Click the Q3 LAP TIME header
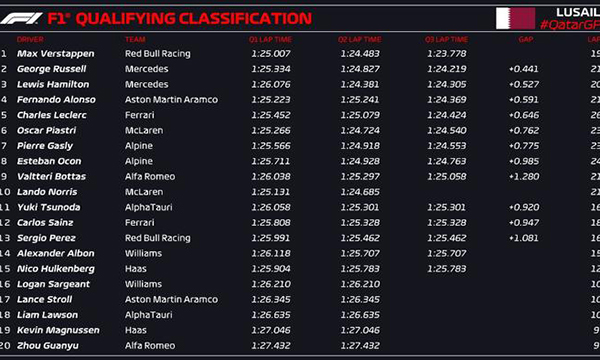The image size is (600, 360). (x=446, y=39)
